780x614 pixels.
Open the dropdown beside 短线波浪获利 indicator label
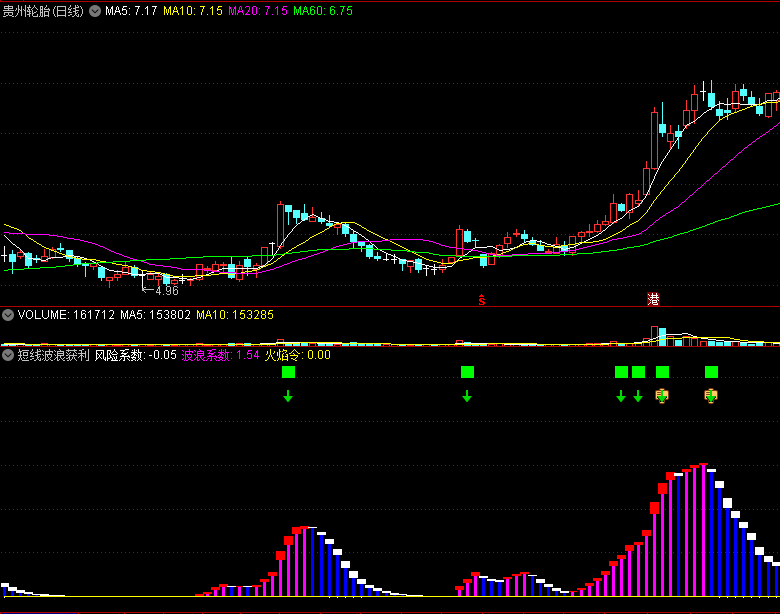(7, 355)
